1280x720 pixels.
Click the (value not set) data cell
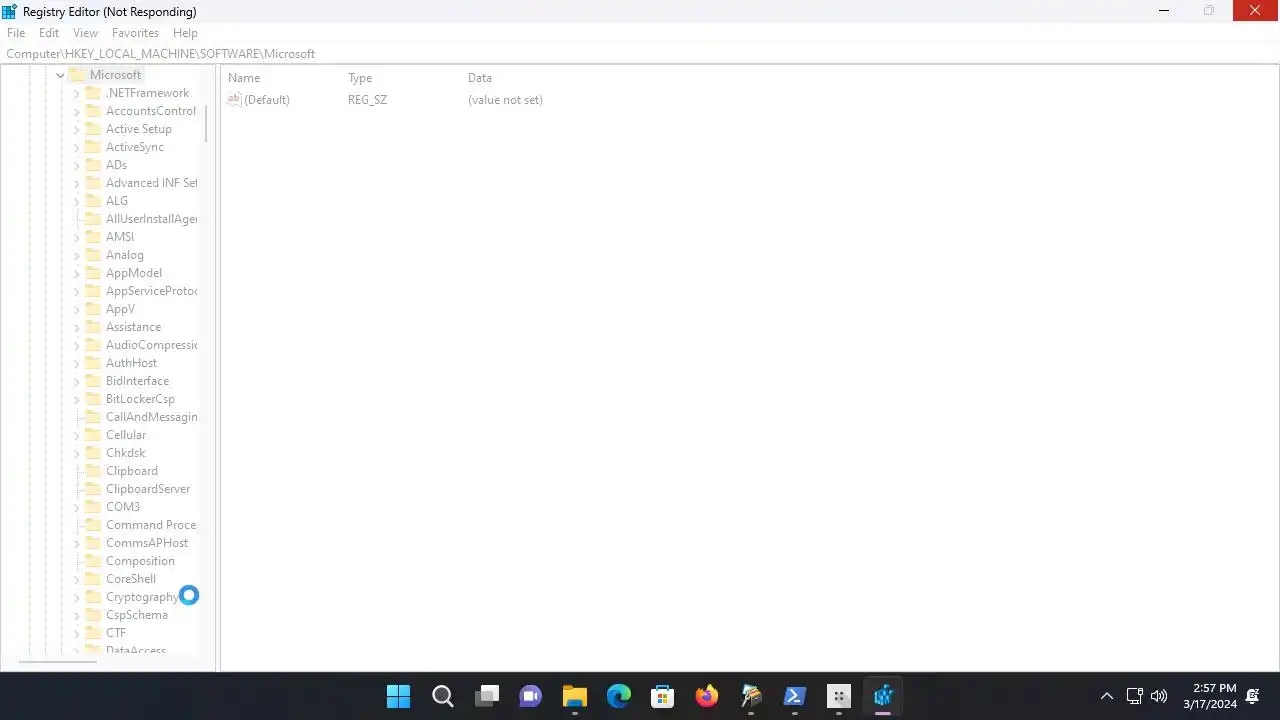click(x=505, y=100)
